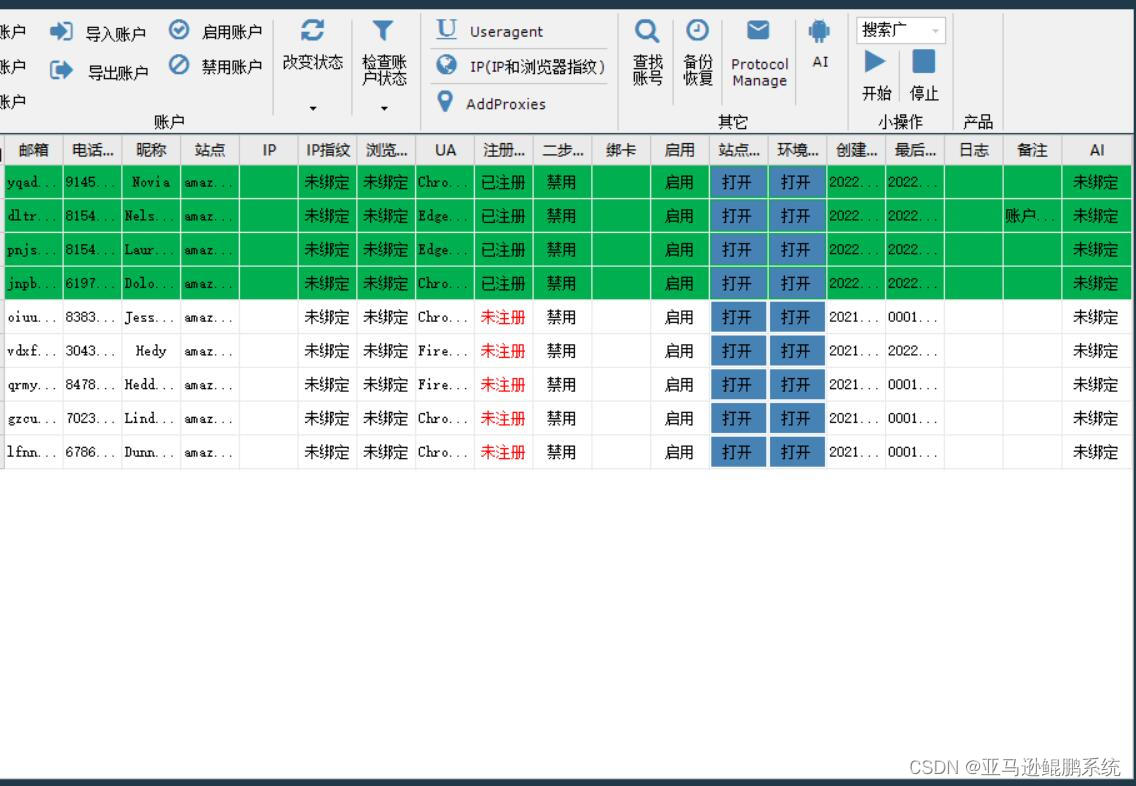
Task: Expand the dropdown arrow under 改变状态
Action: (313, 109)
